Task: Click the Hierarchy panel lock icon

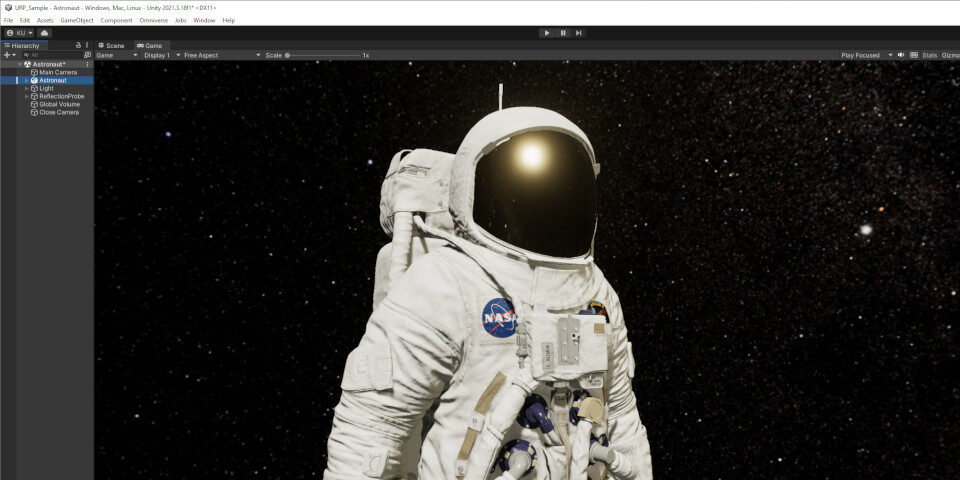Action: click(x=78, y=45)
